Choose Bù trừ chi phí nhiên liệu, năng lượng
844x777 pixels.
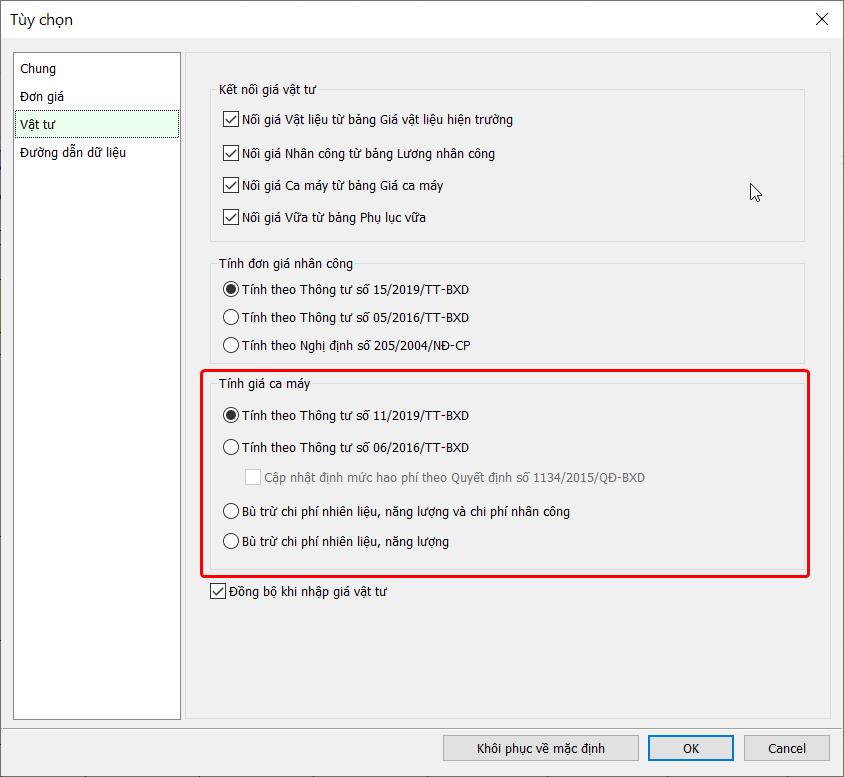232,542
